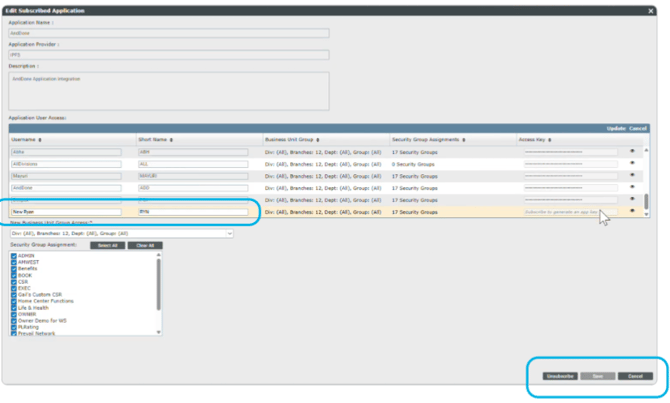Click eye icon in the AndDone user row
670x403 pixels.
pos(631,187)
